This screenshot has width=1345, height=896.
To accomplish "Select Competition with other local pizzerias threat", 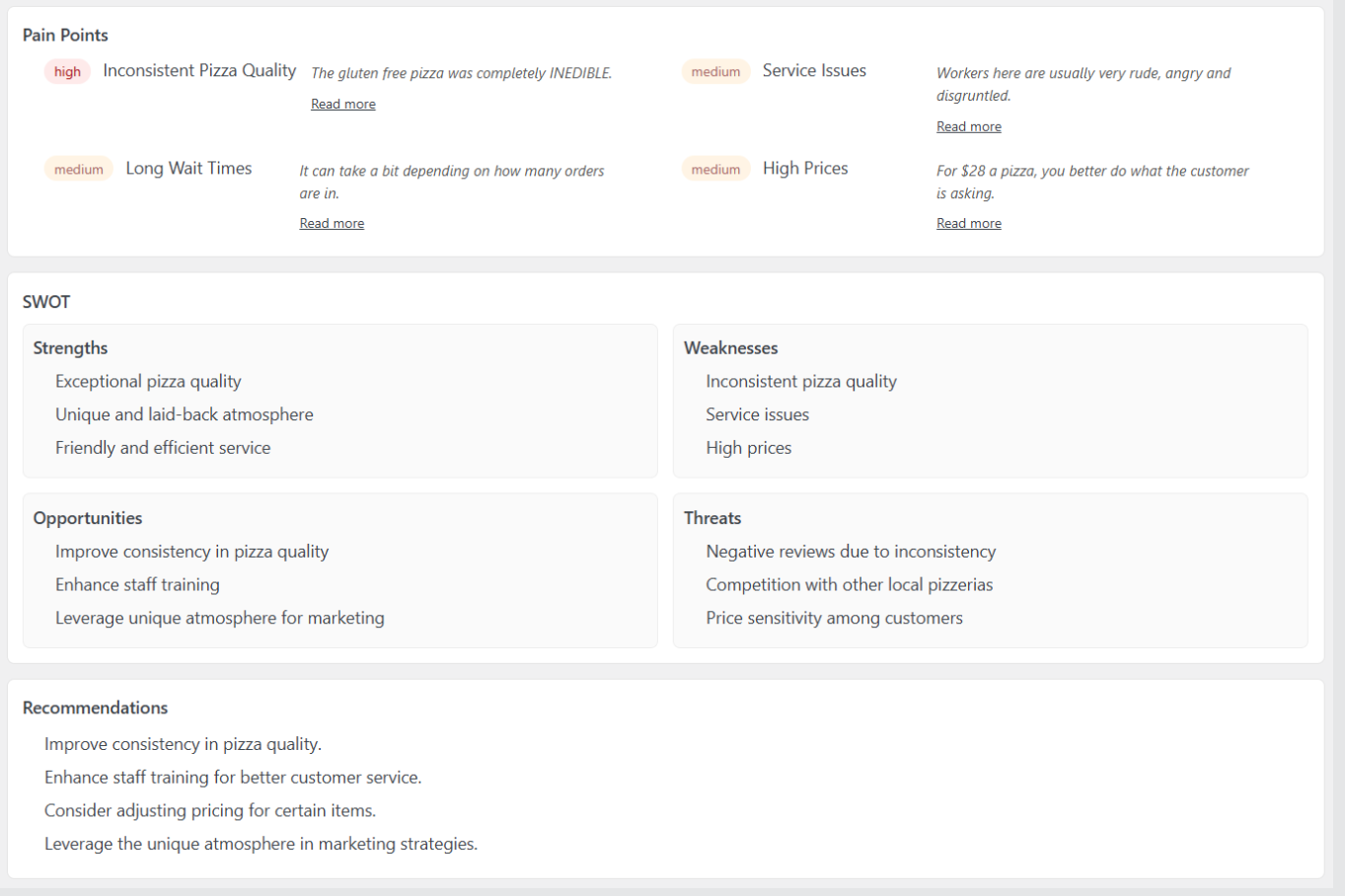I will click(x=849, y=584).
